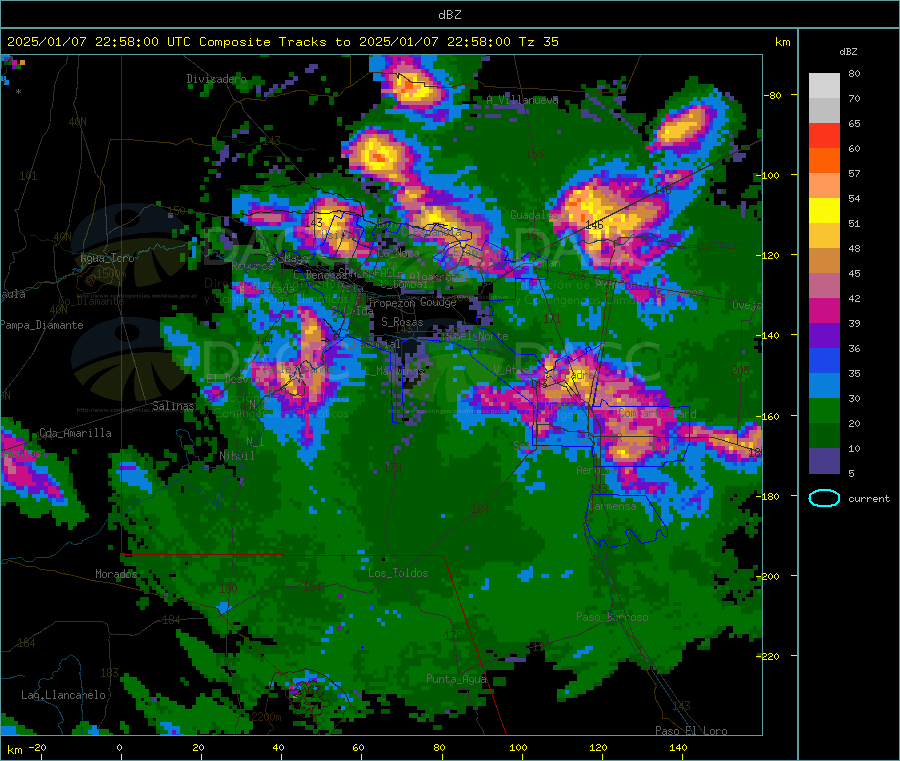This screenshot has height=761, width=900.
Task: Pick the green 20-30 dBZ swatch
Action: (x=824, y=411)
